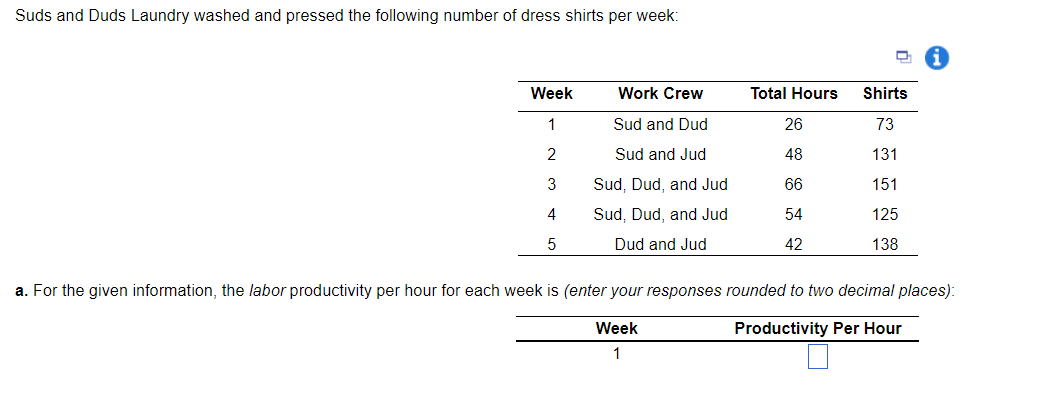The image size is (1050, 417).
Task: Select the Work Crew column header
Action: (x=660, y=94)
